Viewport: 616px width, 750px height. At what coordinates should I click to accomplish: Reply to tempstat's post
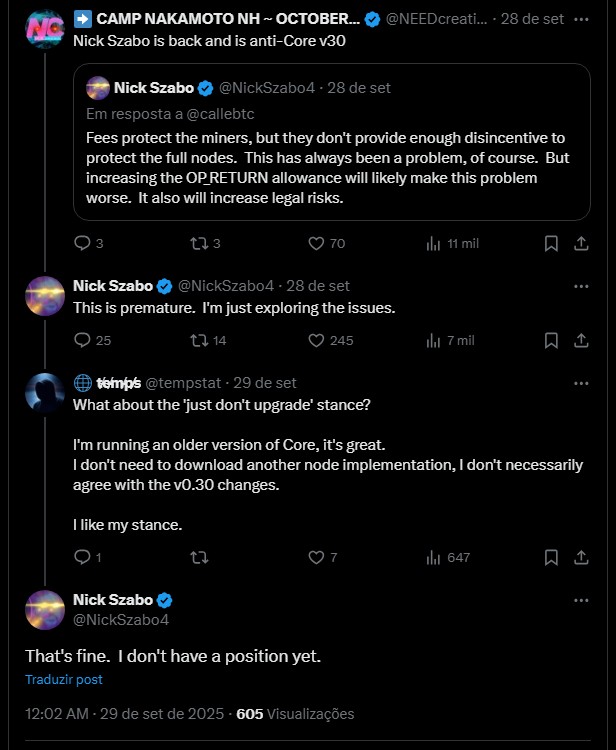[83, 557]
